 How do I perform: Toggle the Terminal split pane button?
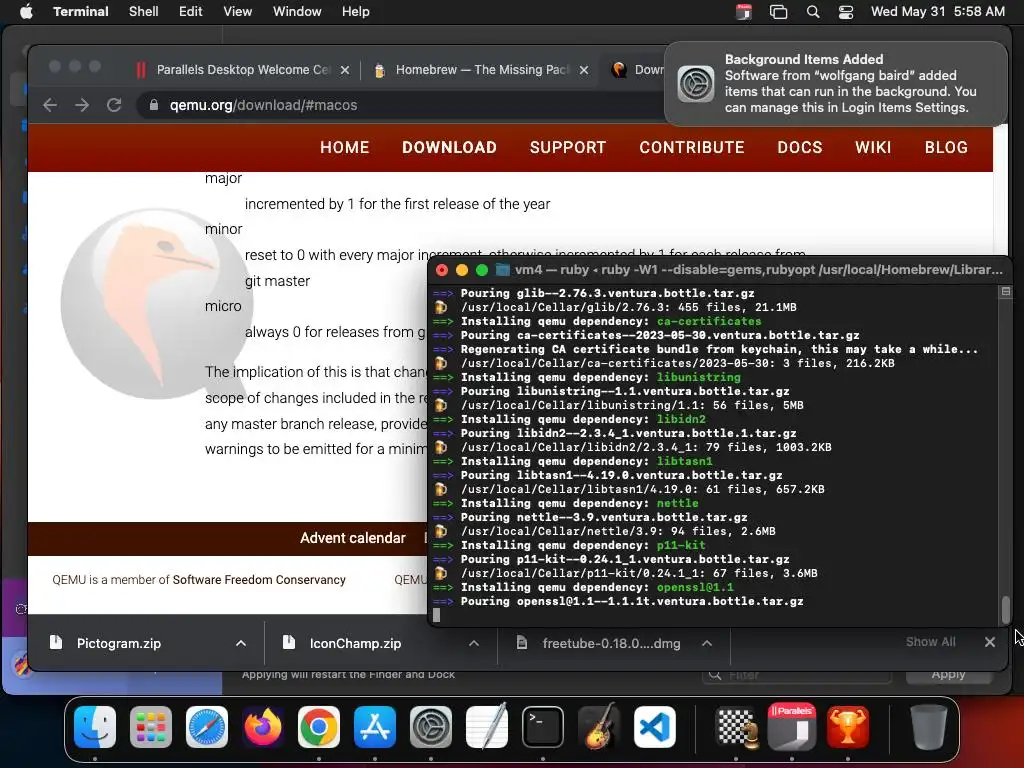click(x=1006, y=292)
